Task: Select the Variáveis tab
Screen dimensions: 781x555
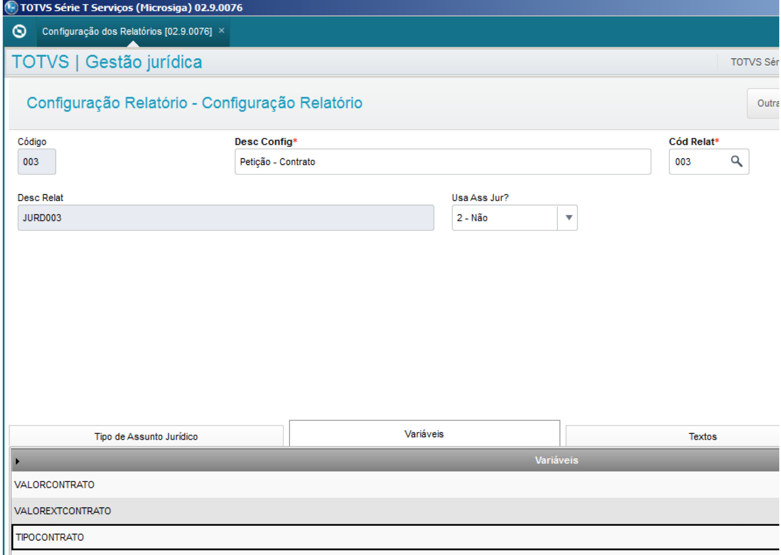Action: pos(424,434)
